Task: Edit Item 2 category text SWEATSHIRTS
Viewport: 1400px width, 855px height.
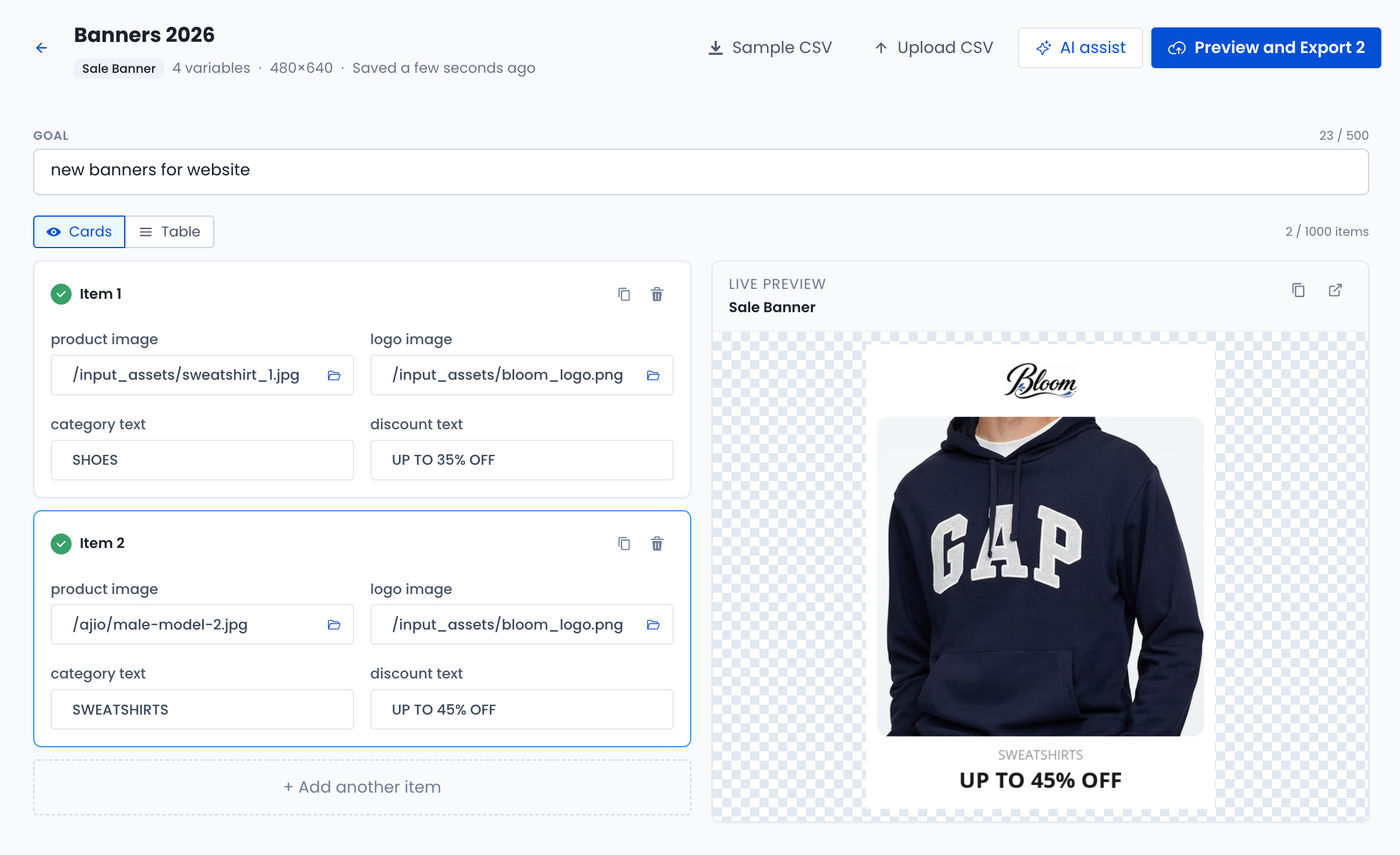Action: 202,709
